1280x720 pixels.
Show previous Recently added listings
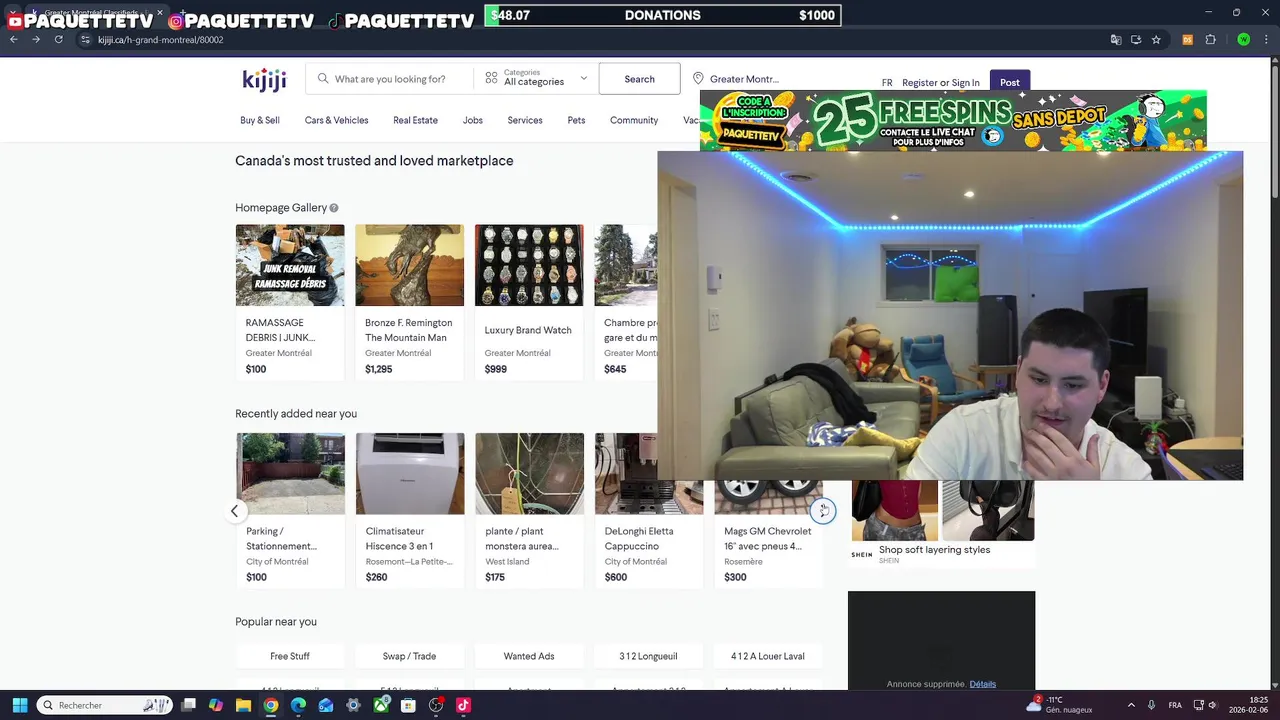coord(234,511)
